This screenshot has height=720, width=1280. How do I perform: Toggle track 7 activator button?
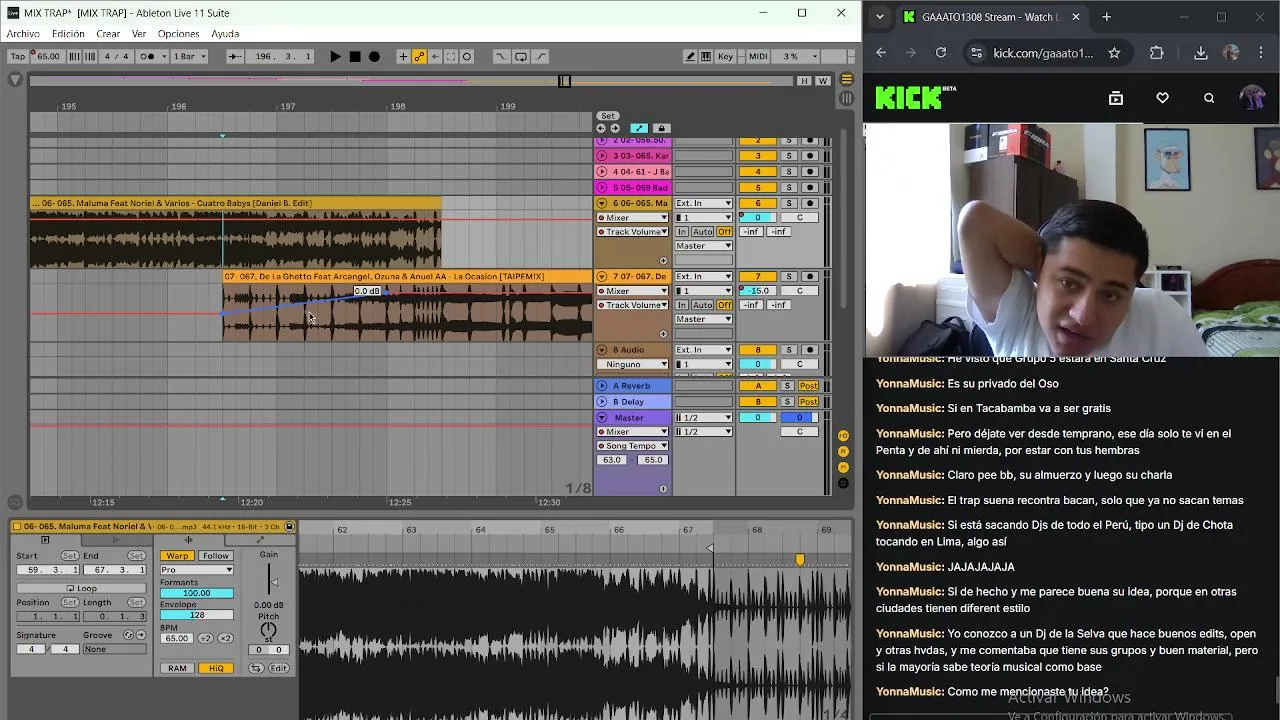(758, 276)
